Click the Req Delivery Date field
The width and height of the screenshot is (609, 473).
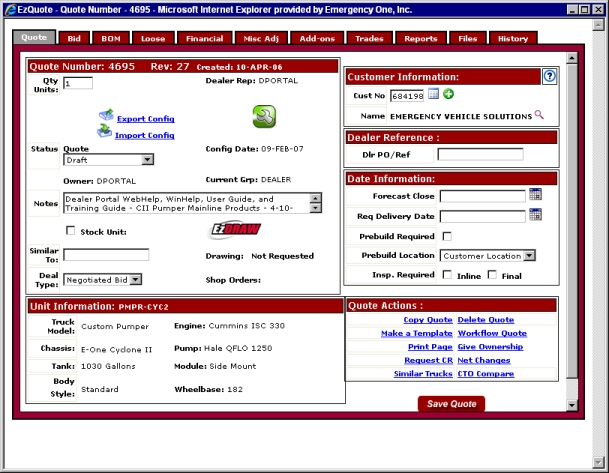point(483,216)
